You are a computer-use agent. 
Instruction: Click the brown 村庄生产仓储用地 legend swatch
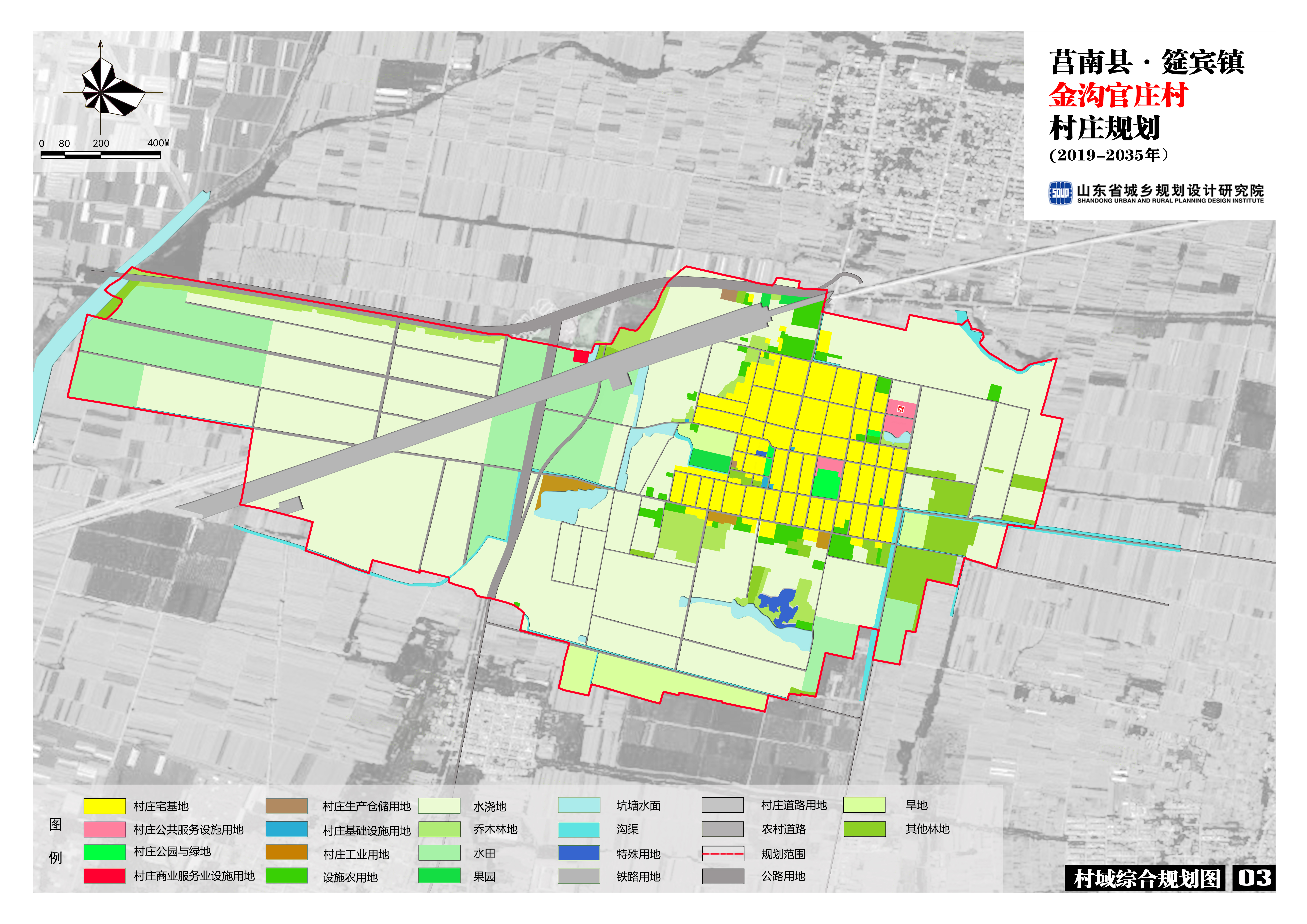(x=286, y=806)
